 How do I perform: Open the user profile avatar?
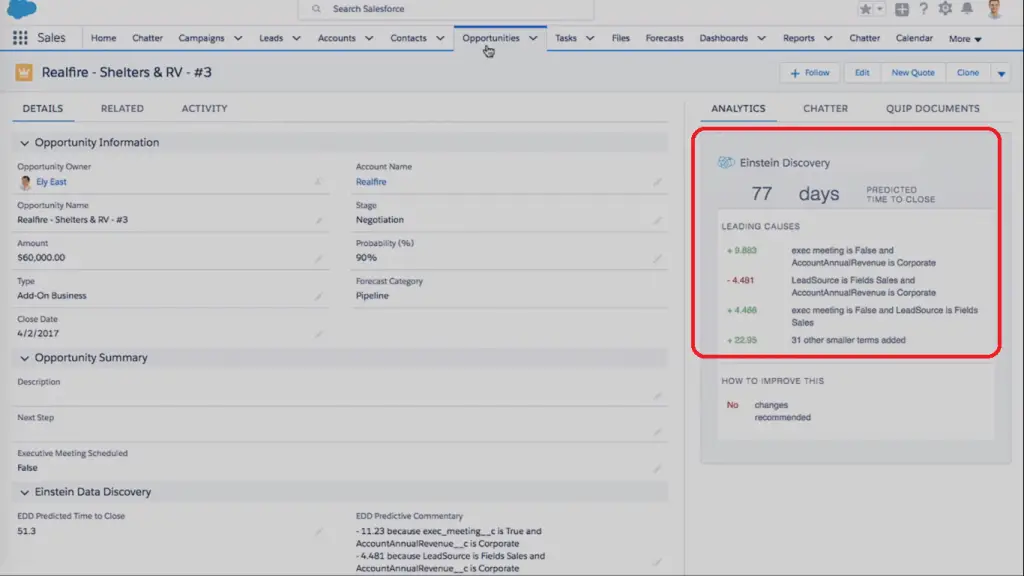[x=994, y=8]
